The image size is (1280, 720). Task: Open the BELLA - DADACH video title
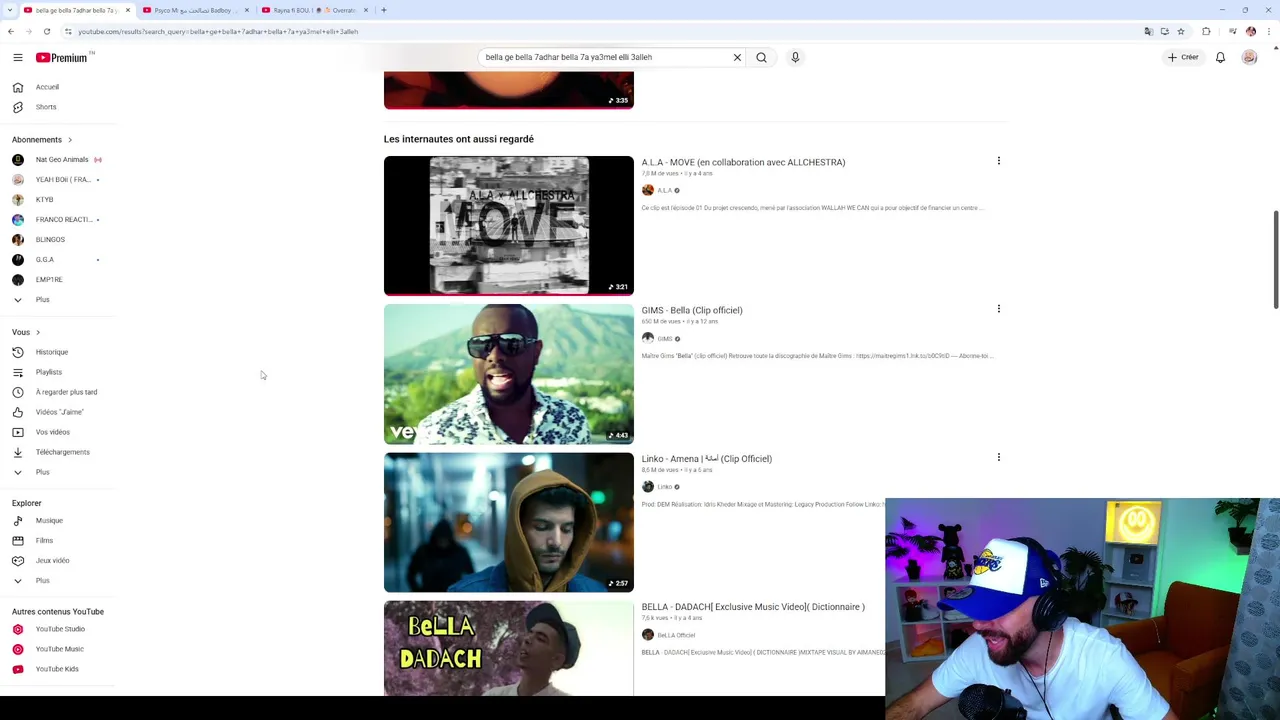coord(753,607)
